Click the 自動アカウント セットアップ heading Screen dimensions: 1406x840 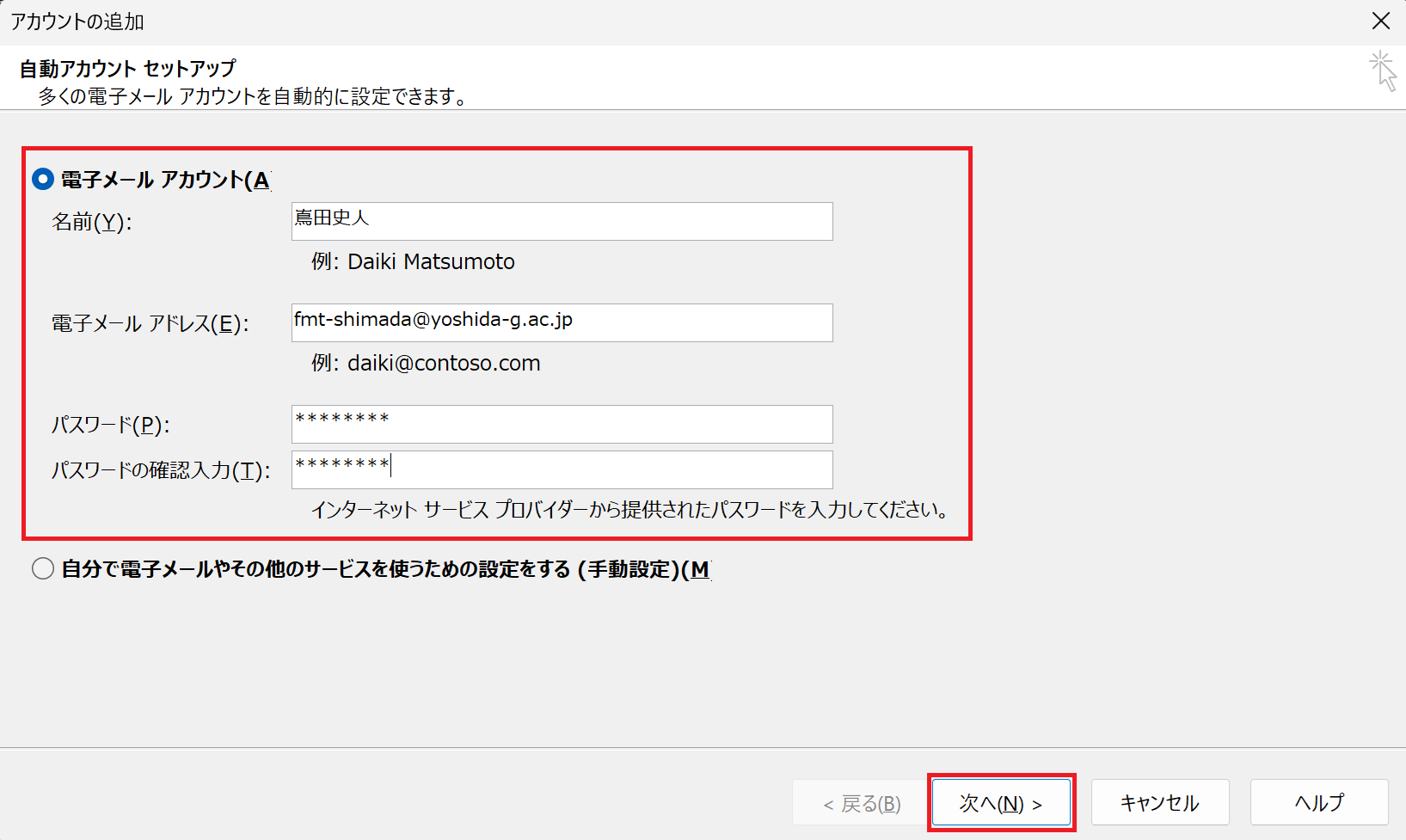click(127, 68)
